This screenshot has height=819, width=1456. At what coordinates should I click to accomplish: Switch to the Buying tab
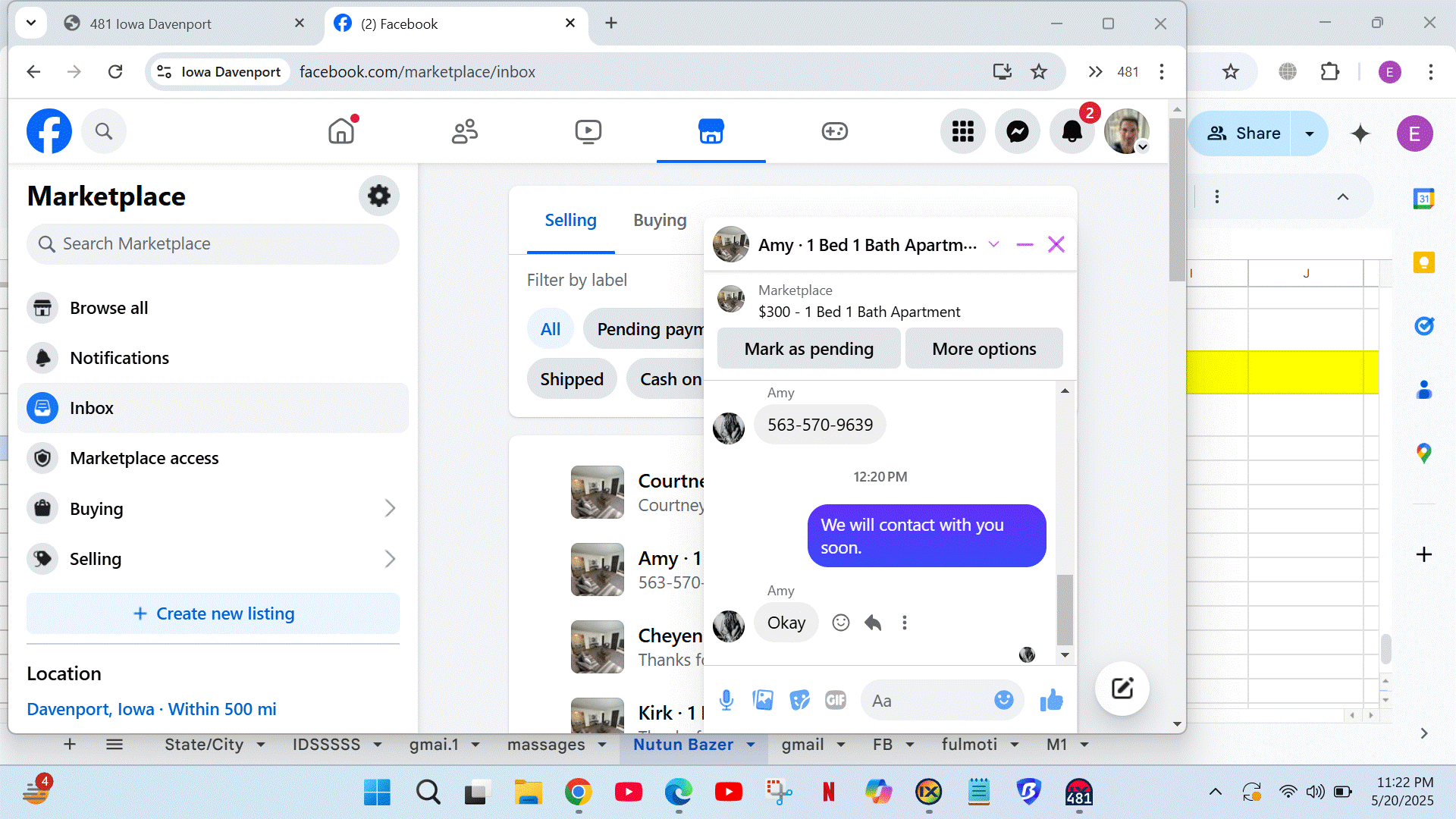click(660, 220)
